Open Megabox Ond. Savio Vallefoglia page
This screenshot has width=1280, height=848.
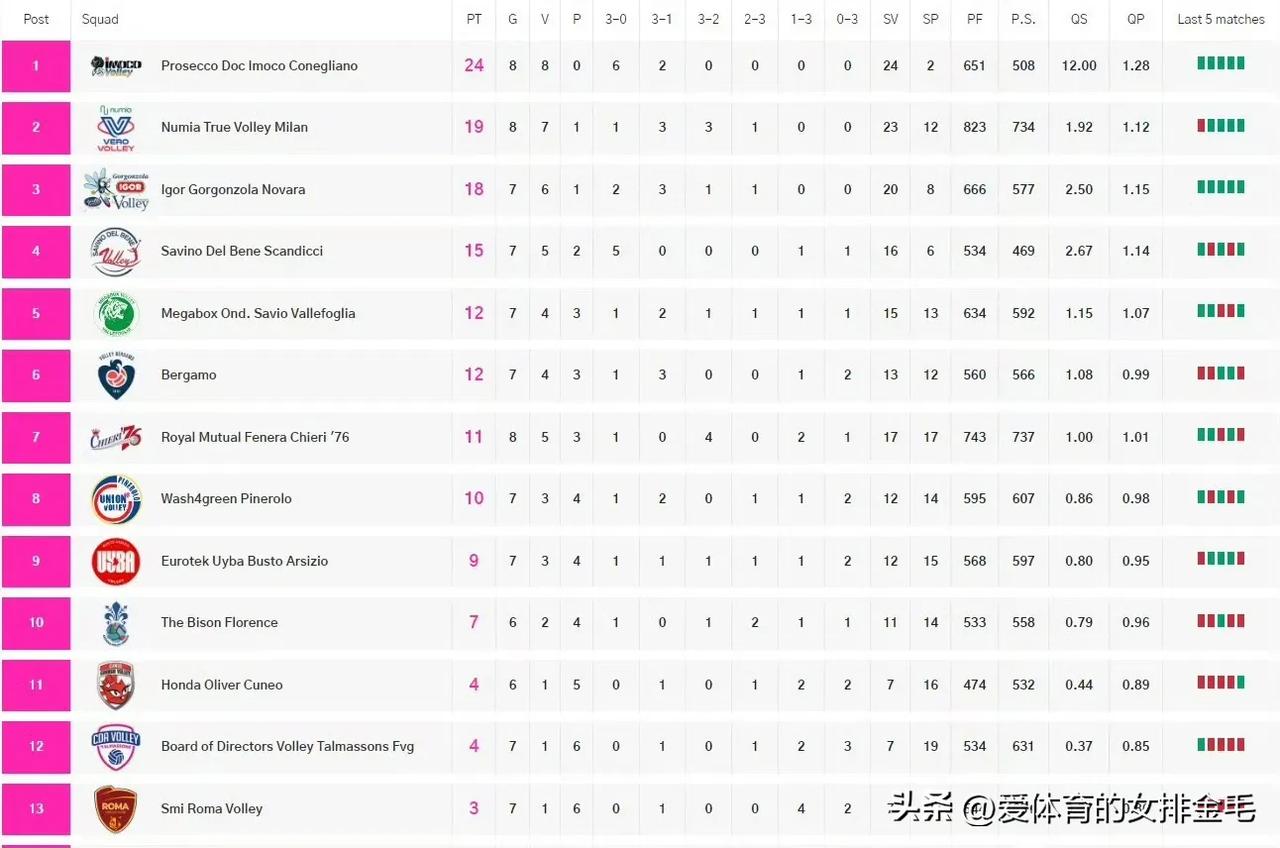tap(258, 313)
